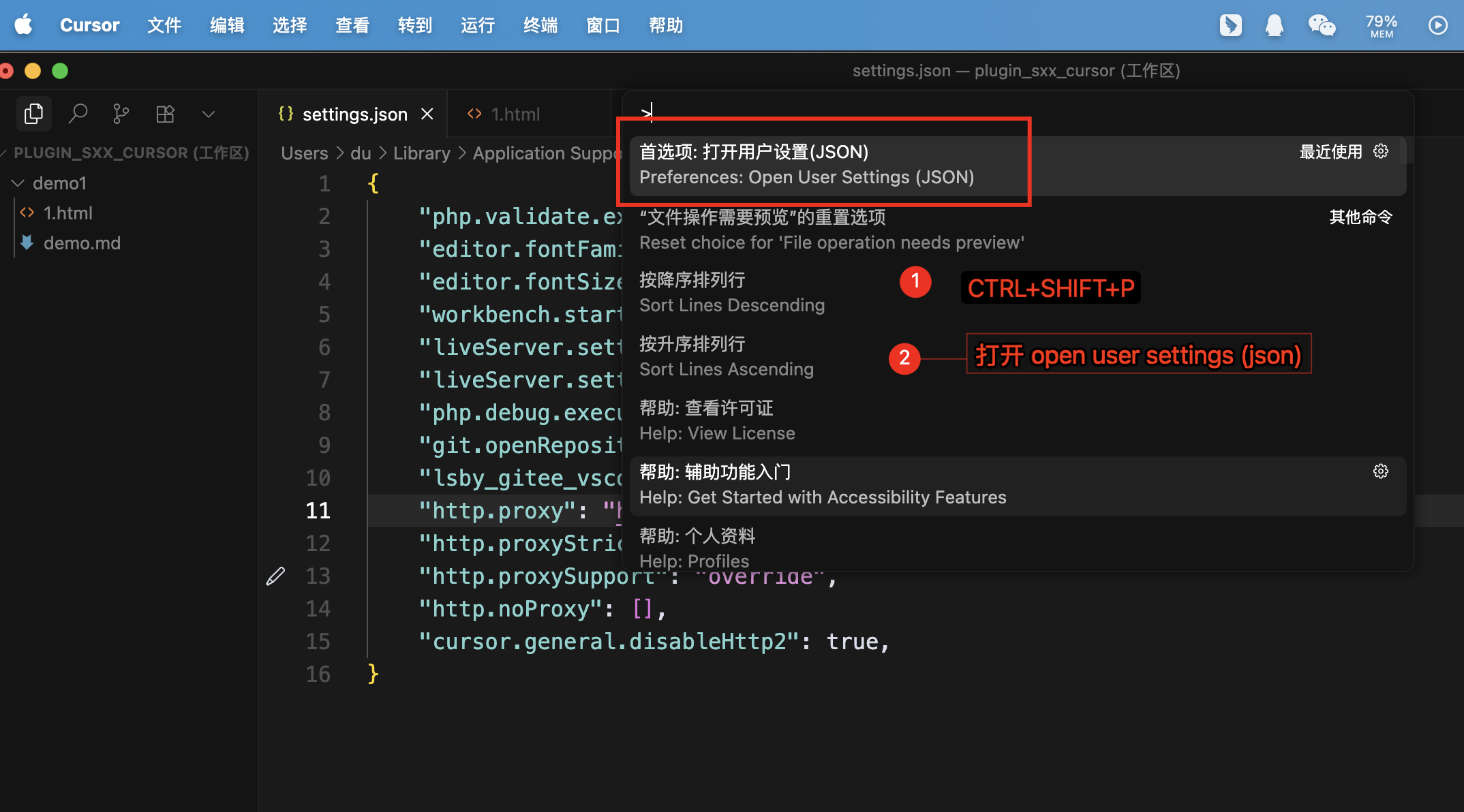This screenshot has height=812, width=1464.
Task: Click the "http.noProxy" key on line 14
Action: (510, 608)
